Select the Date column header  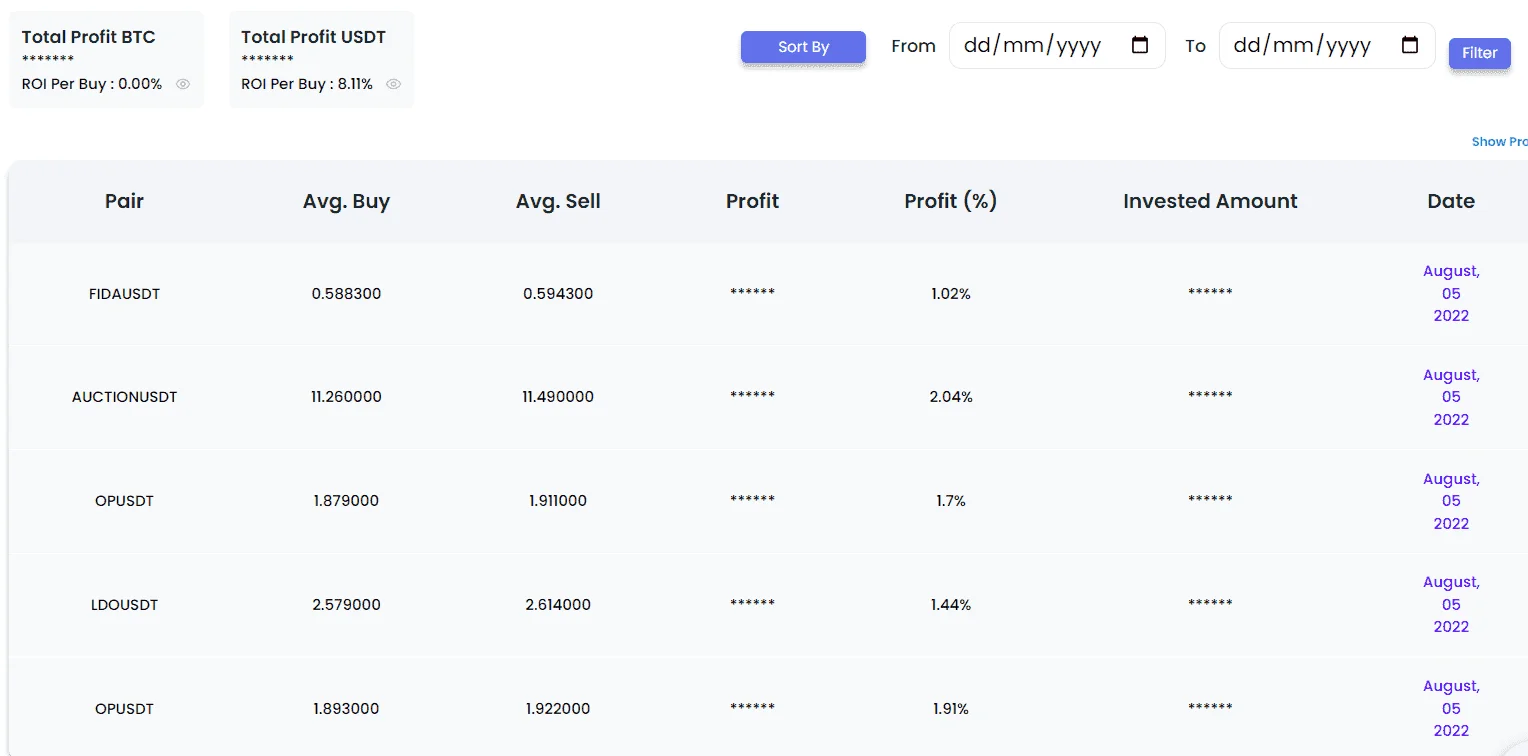pyautogui.click(x=1451, y=201)
